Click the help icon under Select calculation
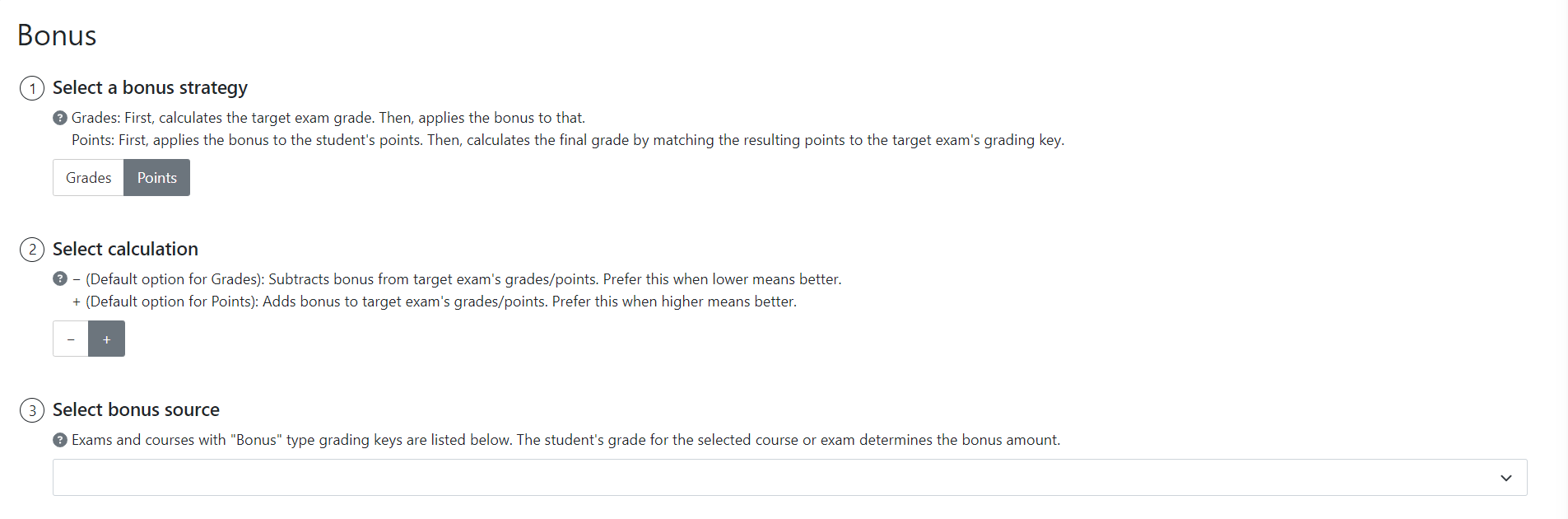Viewport: 1568px width, 519px height. pos(60,278)
